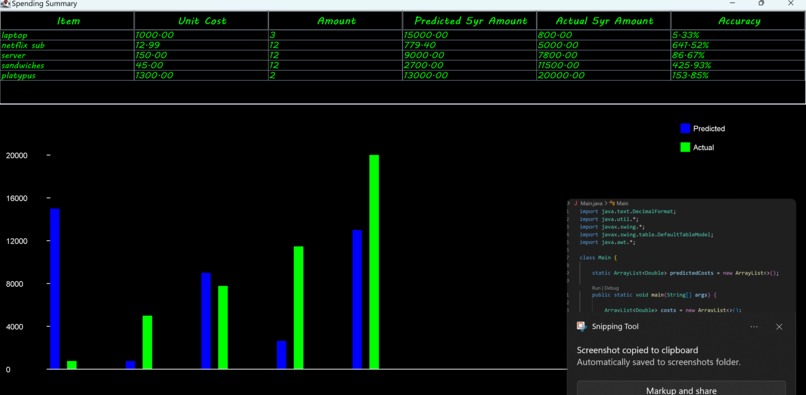Click unit cost 12.99 cell
This screenshot has width=806, height=395.
coord(202,45)
